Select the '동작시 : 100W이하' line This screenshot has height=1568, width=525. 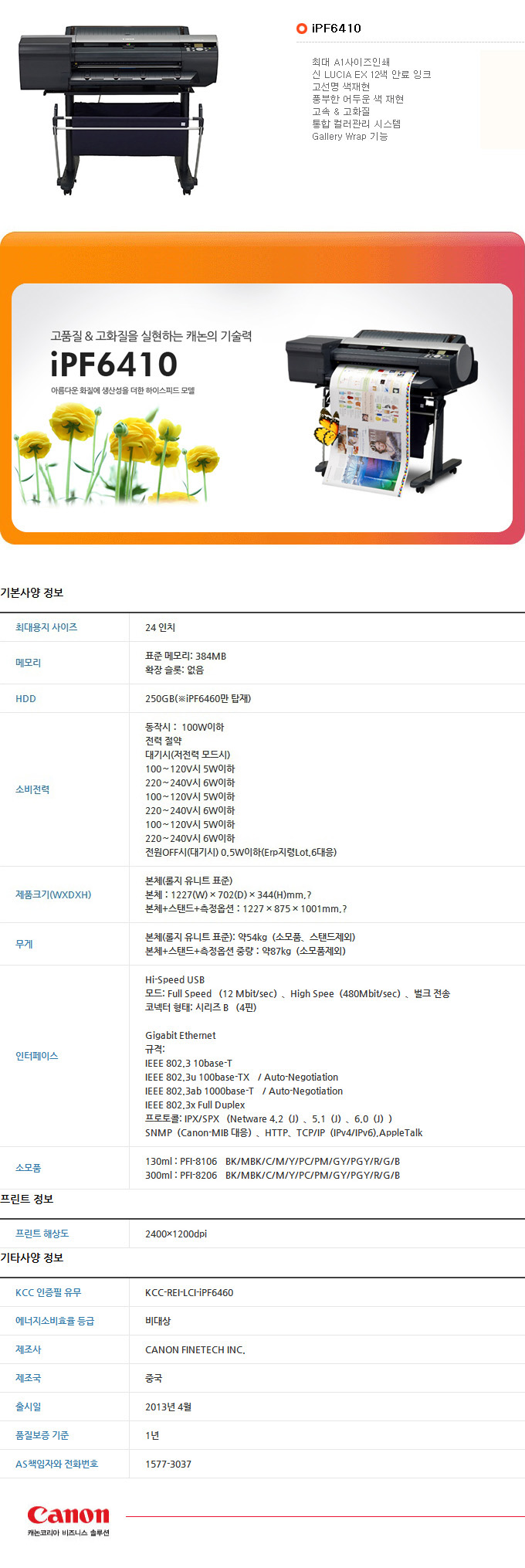[185, 727]
